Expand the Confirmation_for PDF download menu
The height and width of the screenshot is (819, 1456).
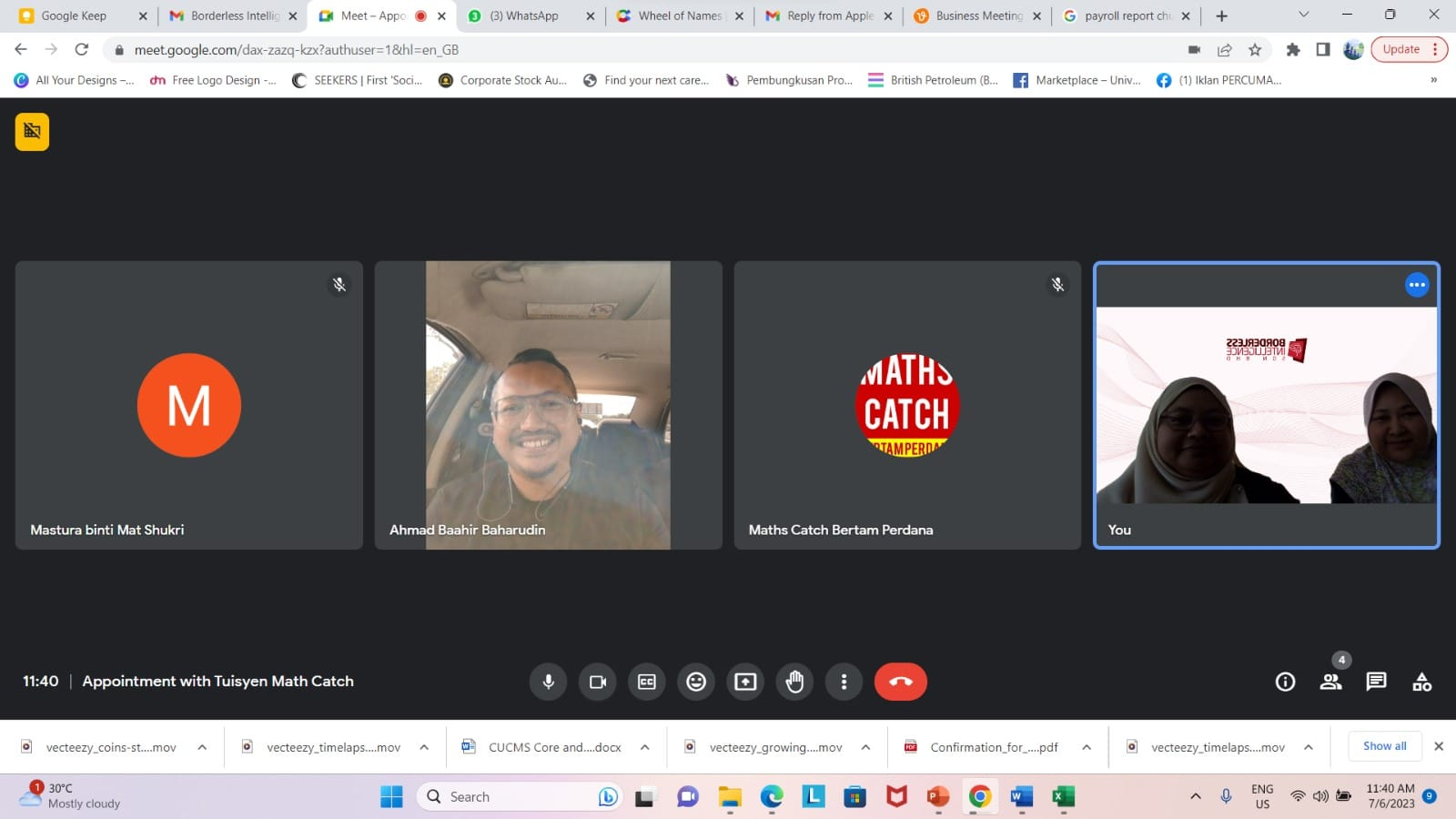[x=1087, y=747]
